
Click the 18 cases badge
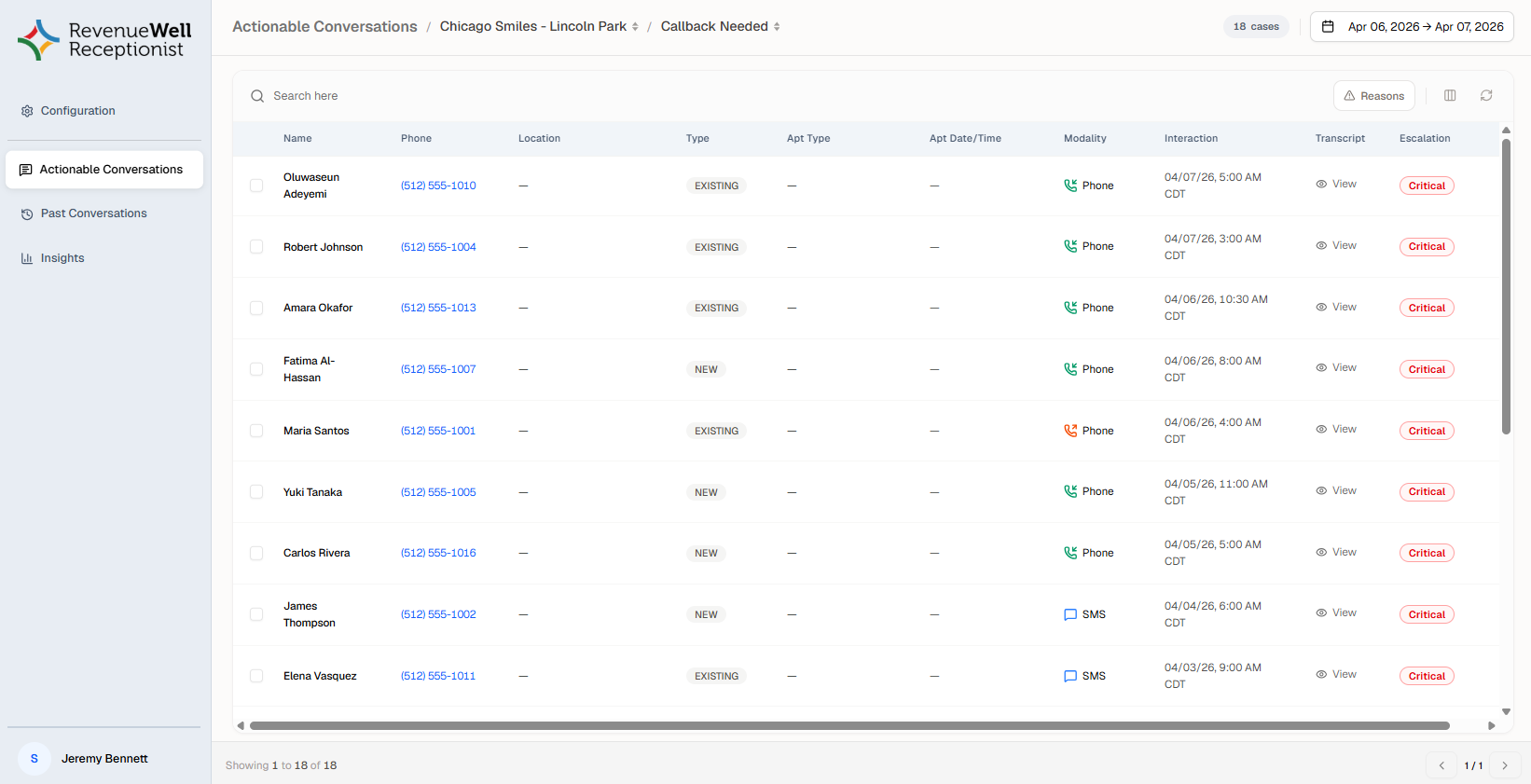point(1256,26)
